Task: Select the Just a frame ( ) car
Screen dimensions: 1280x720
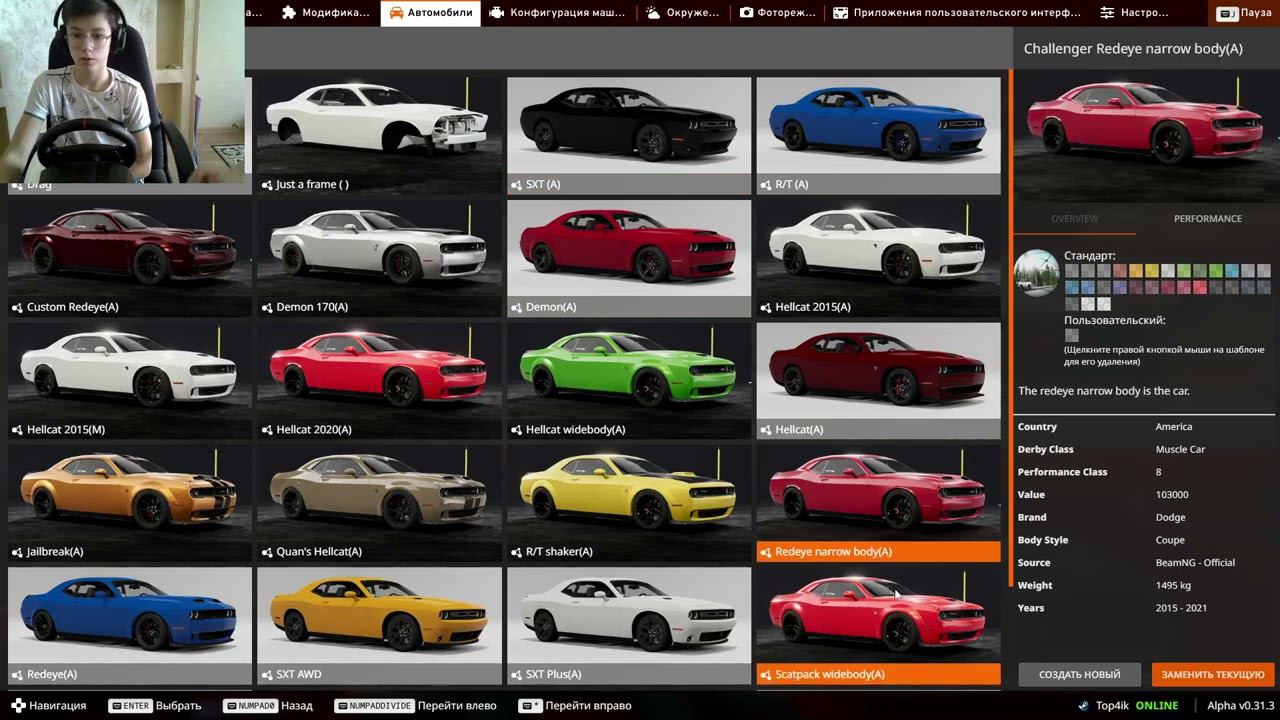Action: (379, 135)
